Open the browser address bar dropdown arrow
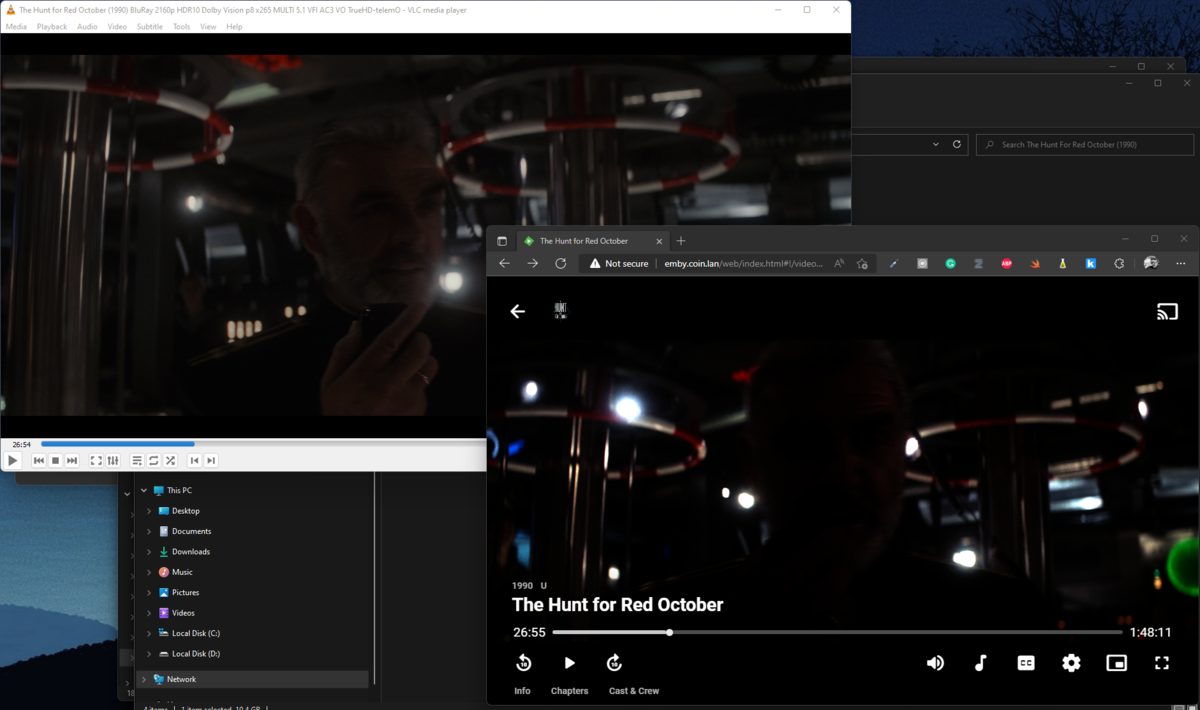Image resolution: width=1200 pixels, height=710 pixels. [936, 144]
